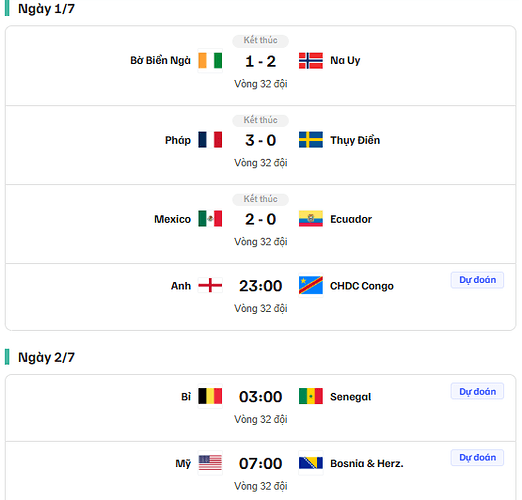Click the Norway flag icon
The height and width of the screenshot is (500, 522).
click(311, 61)
